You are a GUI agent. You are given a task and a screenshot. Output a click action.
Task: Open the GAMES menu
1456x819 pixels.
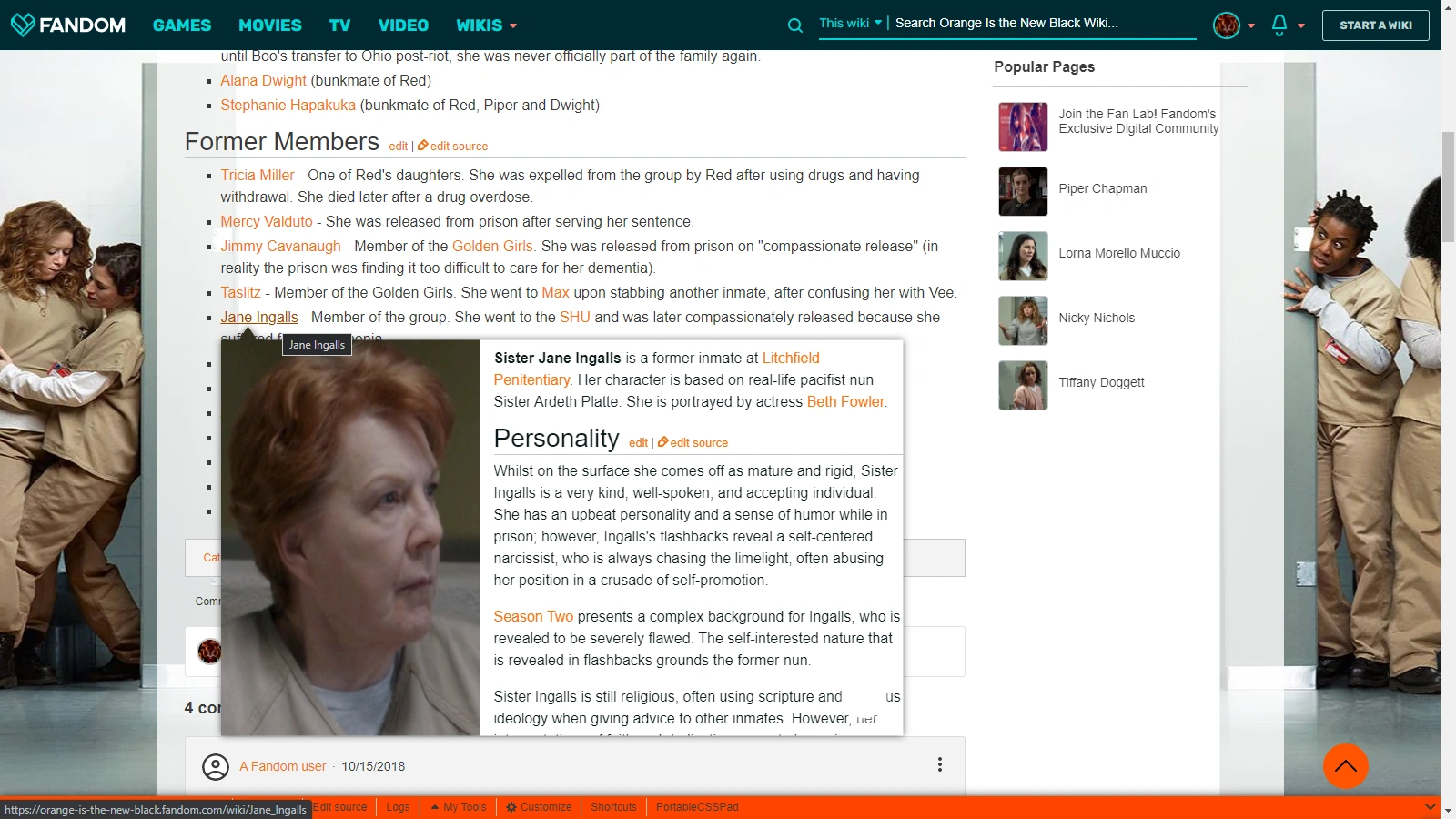click(182, 25)
